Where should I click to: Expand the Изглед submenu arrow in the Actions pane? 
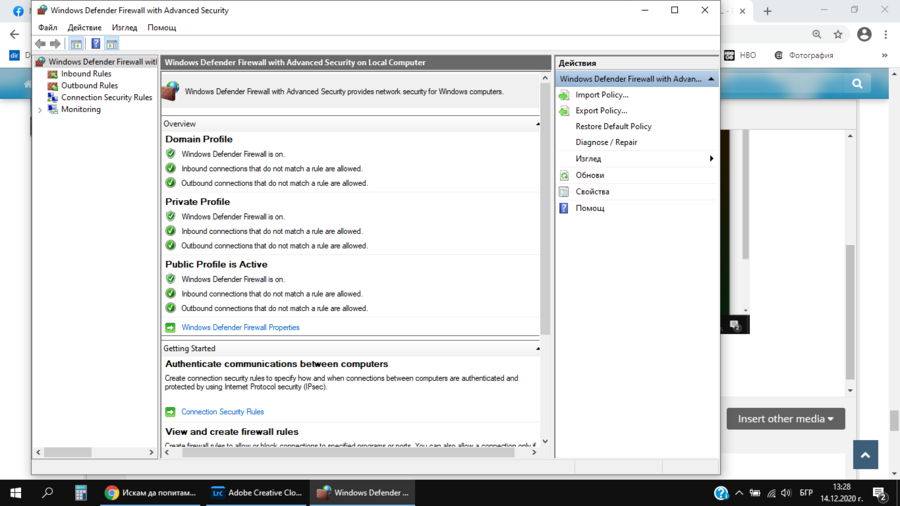(x=711, y=159)
